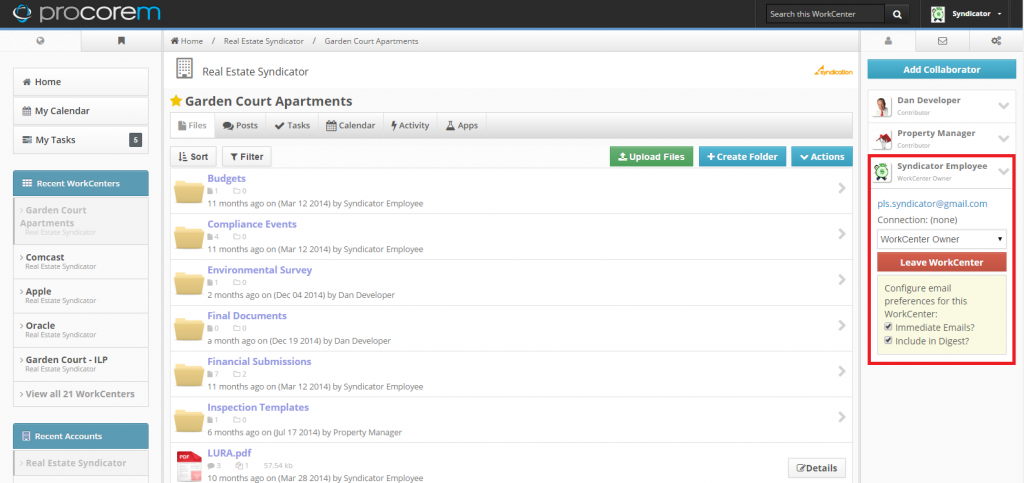
Task: Open Details for LURA.pdf
Action: coord(817,468)
